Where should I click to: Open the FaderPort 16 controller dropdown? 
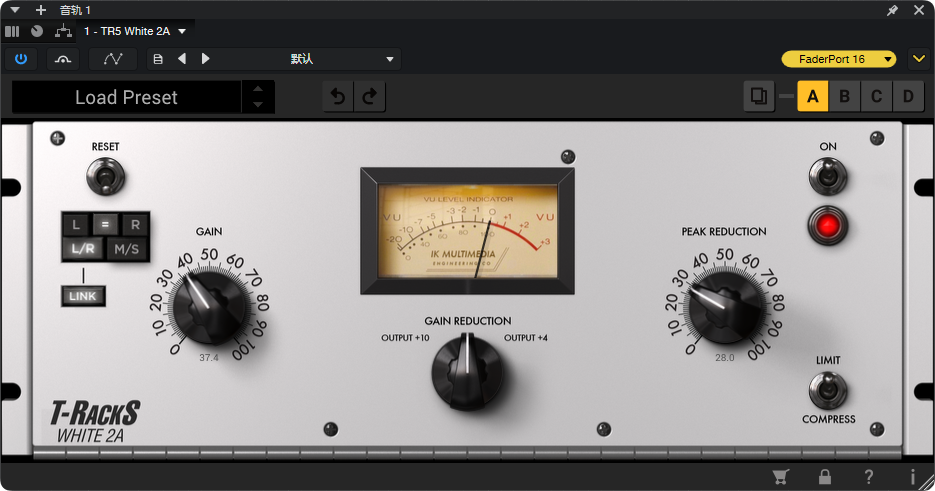[839, 59]
